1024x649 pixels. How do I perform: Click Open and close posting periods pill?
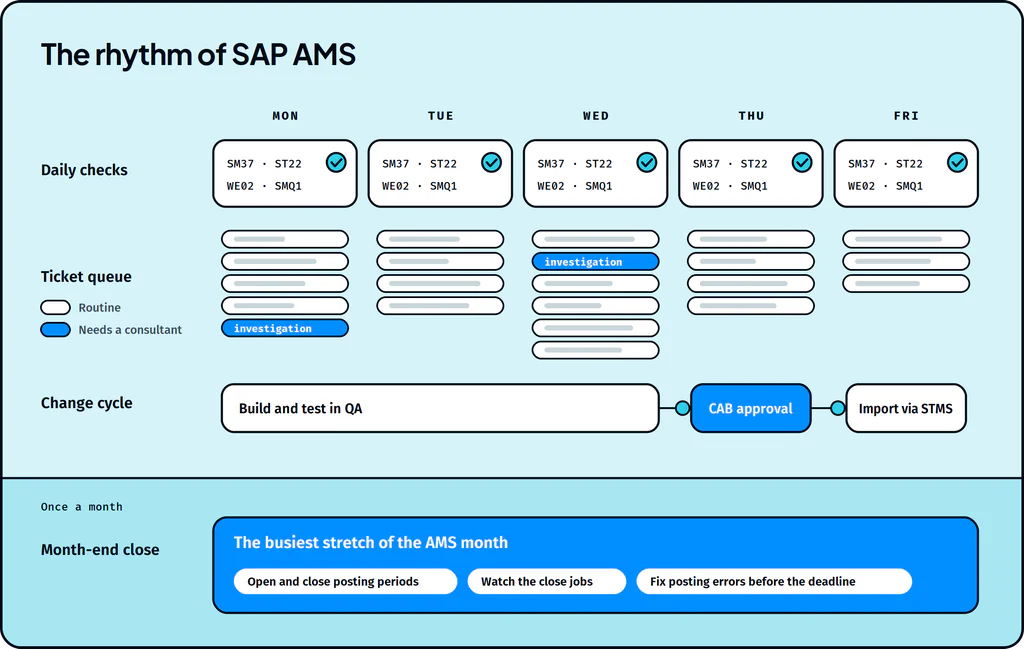(x=345, y=581)
